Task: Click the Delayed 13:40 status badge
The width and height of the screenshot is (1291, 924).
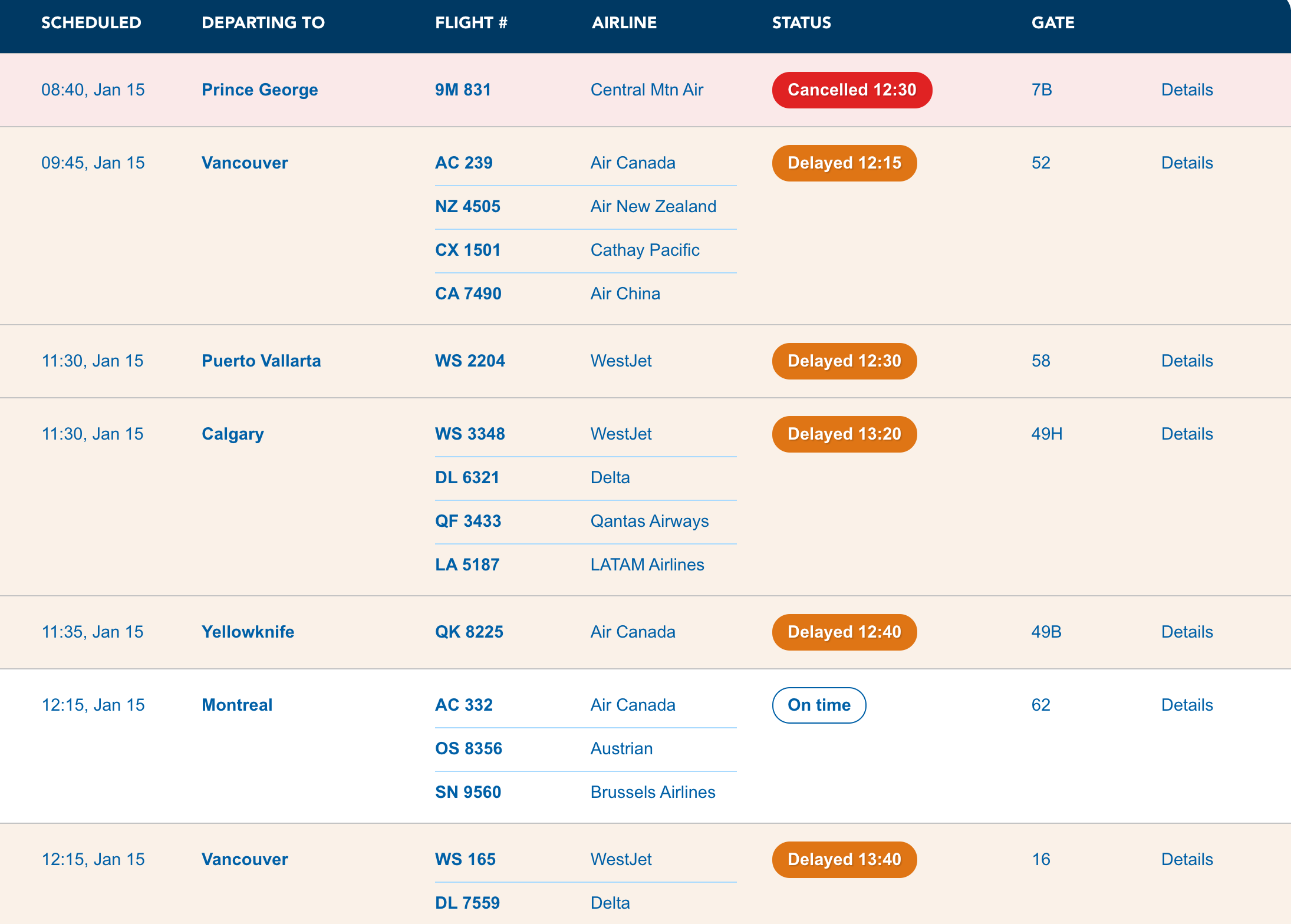Action: (x=844, y=859)
